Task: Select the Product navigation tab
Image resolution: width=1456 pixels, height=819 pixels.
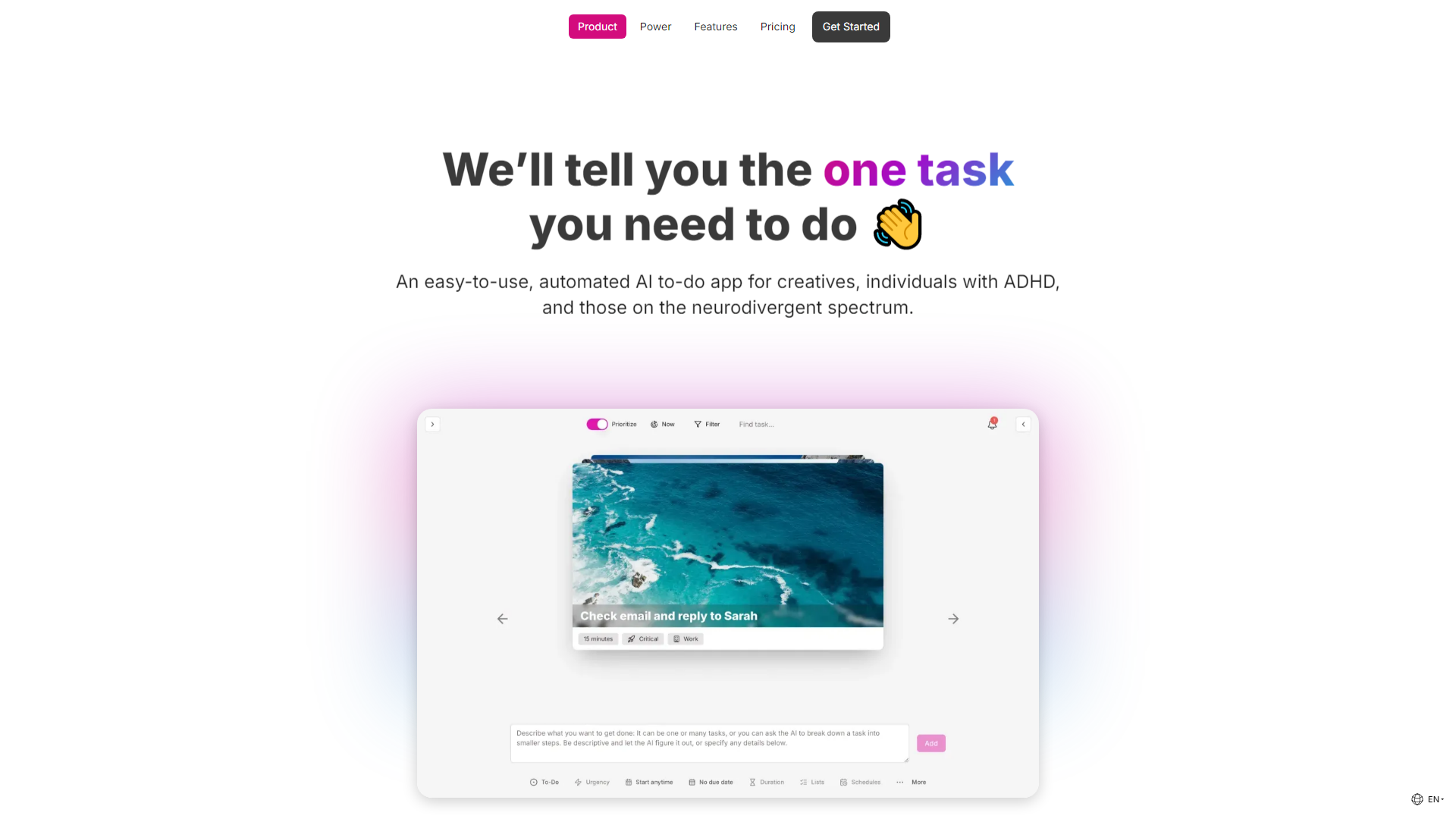Action: coord(597,26)
